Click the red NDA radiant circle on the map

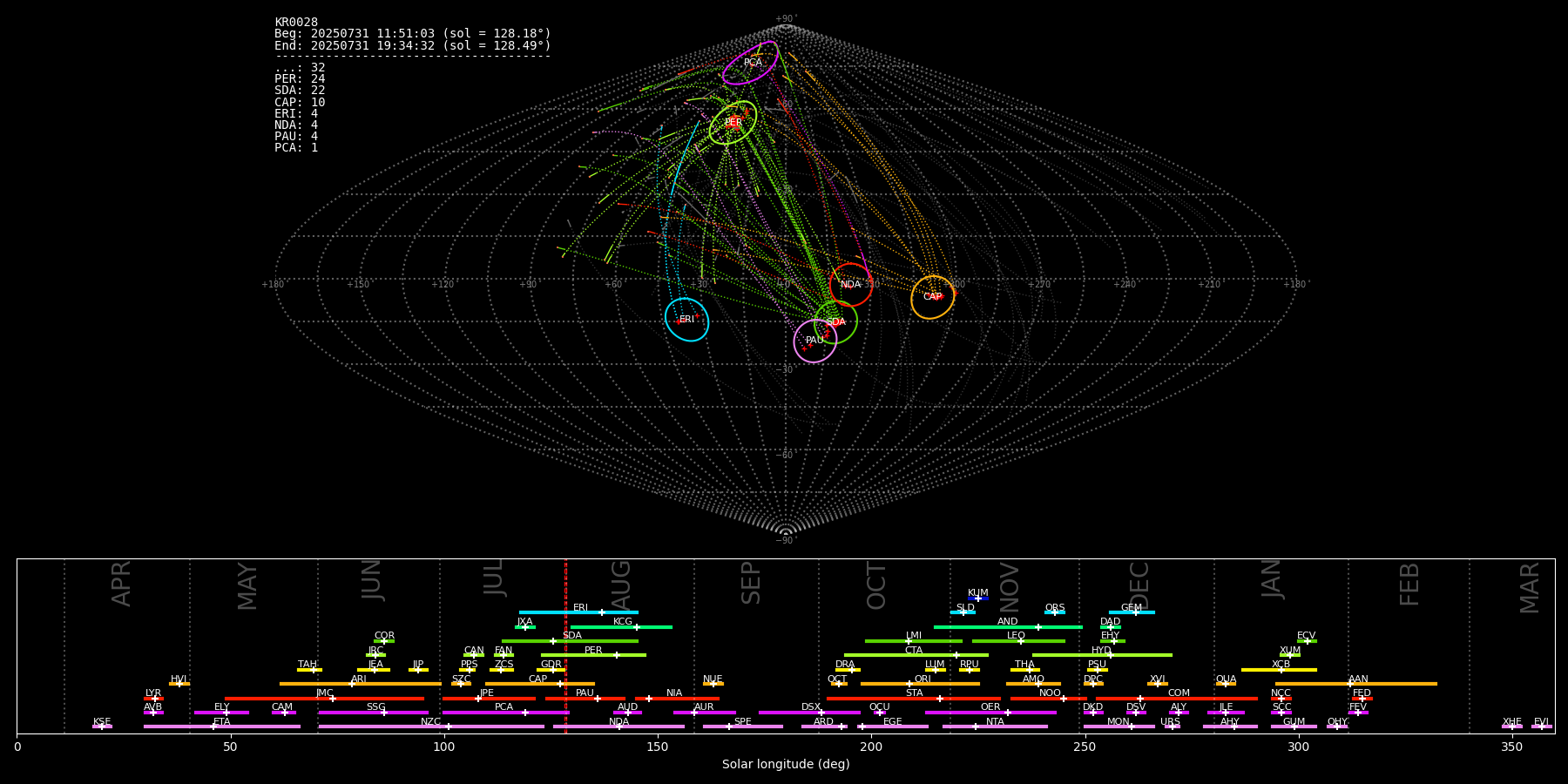tap(850, 285)
